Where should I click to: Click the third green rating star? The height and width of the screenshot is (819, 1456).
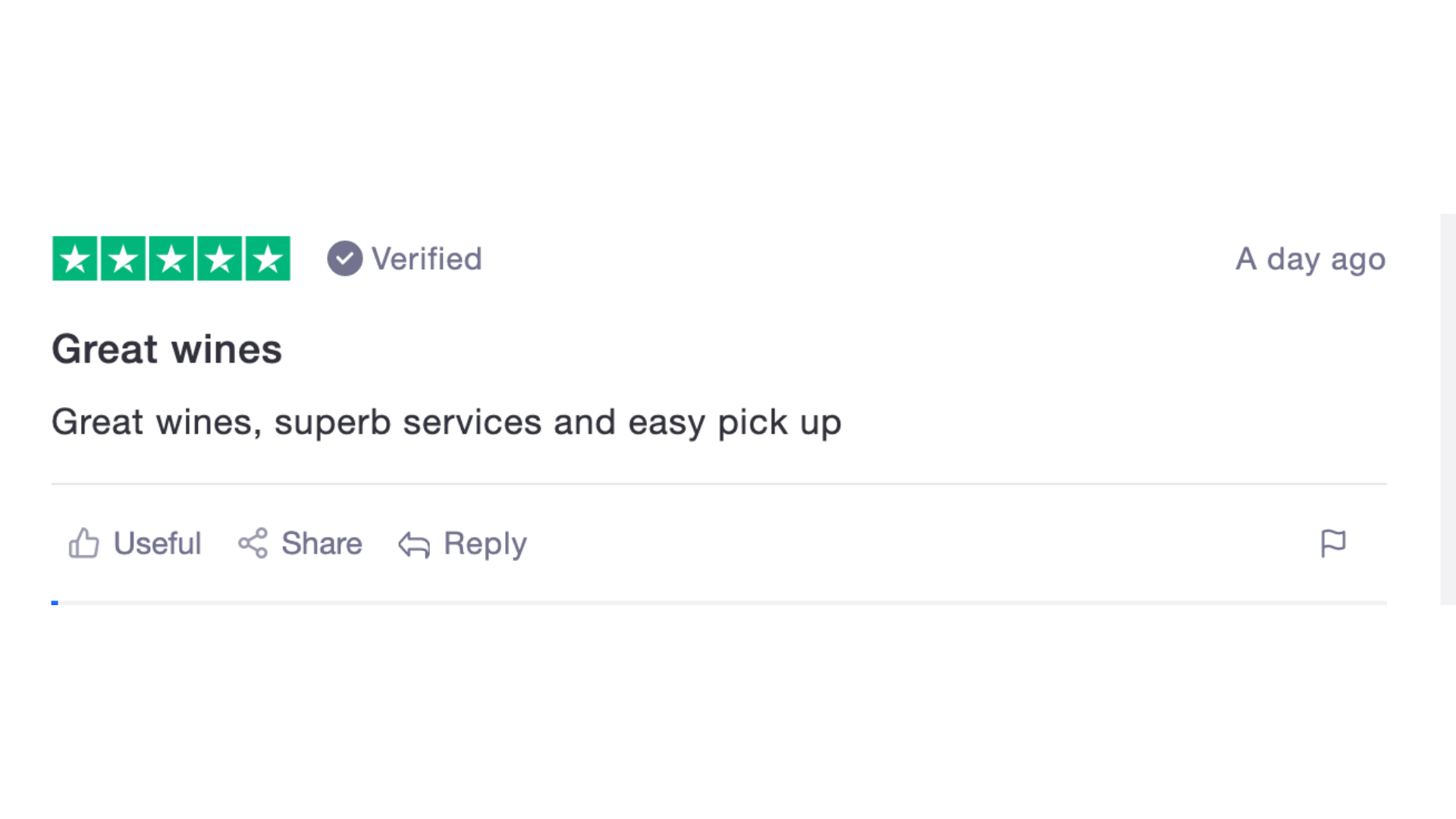tap(171, 259)
